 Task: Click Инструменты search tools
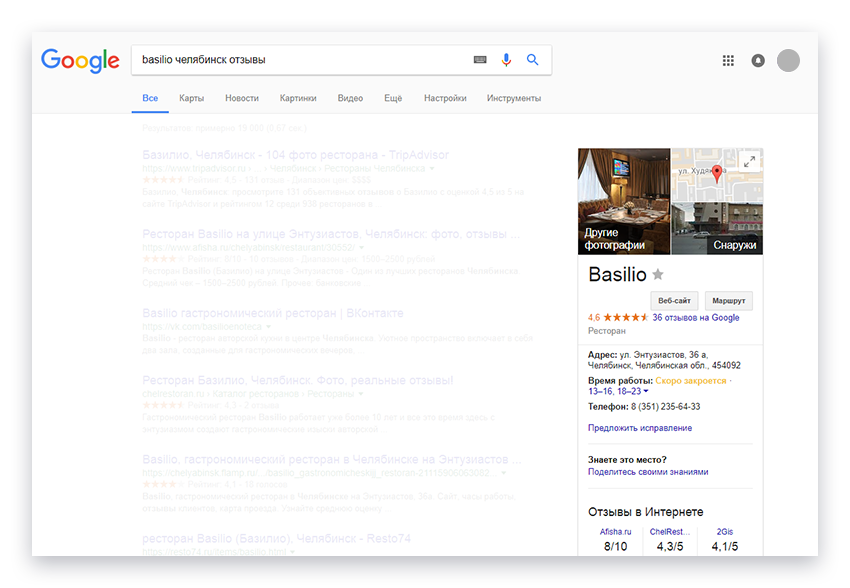[x=514, y=98]
